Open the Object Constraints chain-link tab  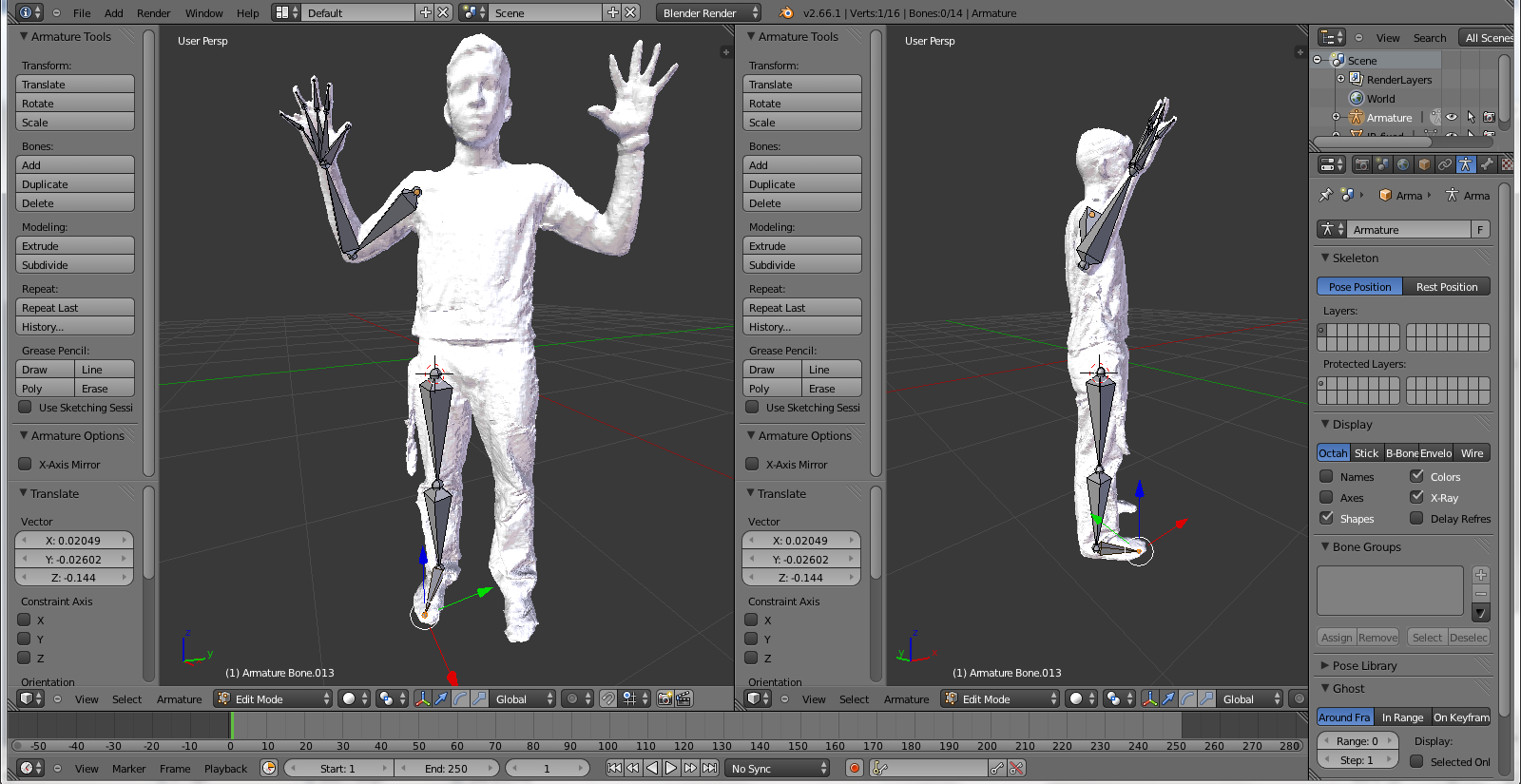[x=1445, y=164]
